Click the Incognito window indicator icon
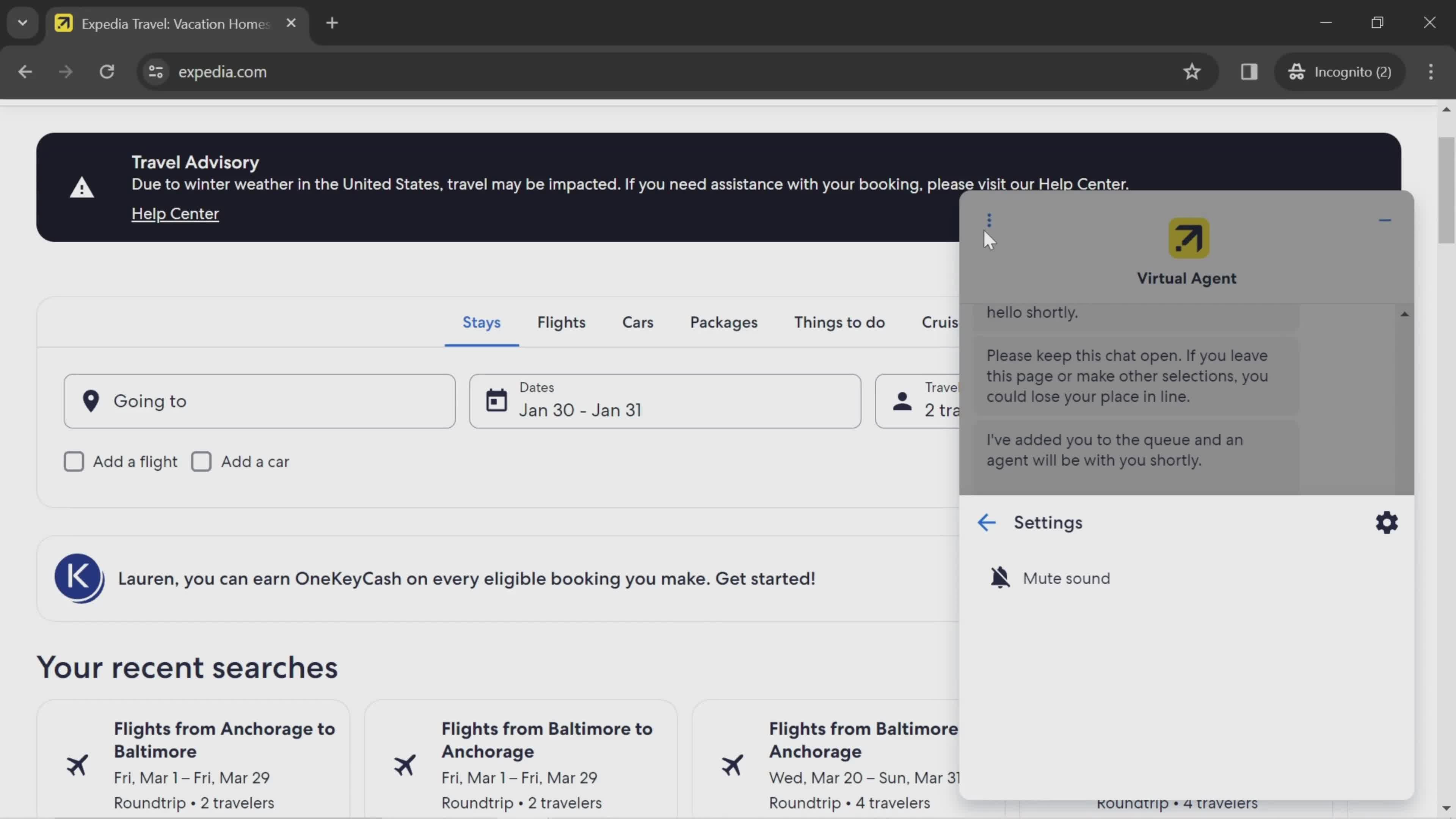The width and height of the screenshot is (1456, 819). coord(1297,71)
